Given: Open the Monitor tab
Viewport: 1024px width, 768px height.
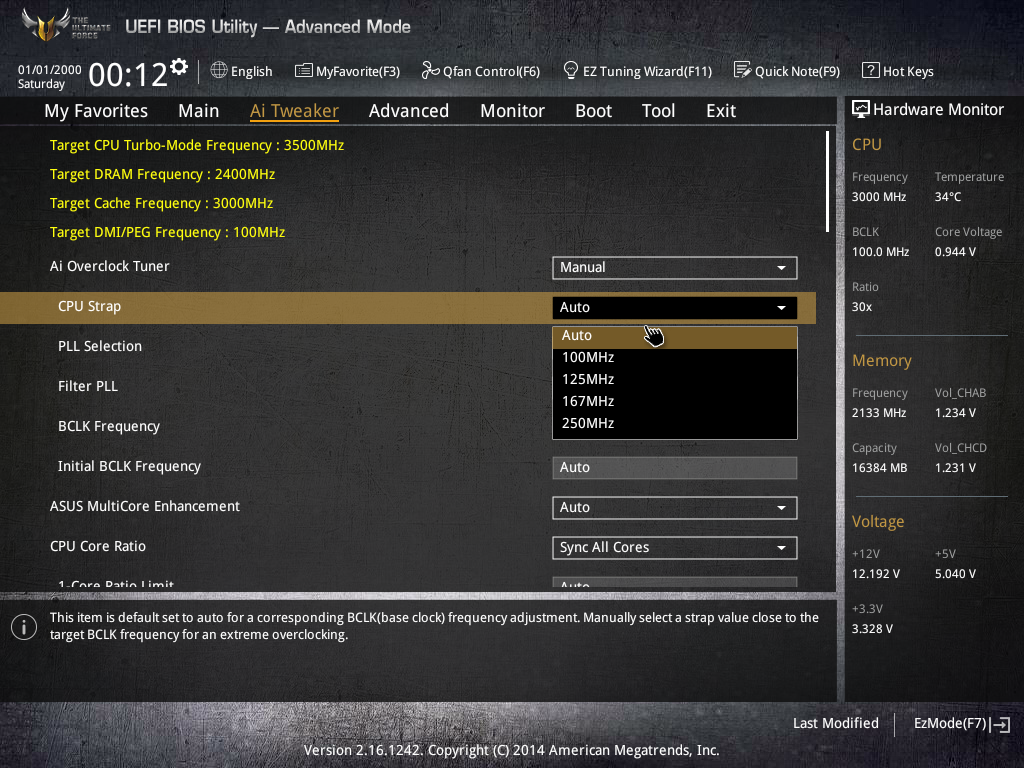Looking at the screenshot, I should (x=512, y=110).
